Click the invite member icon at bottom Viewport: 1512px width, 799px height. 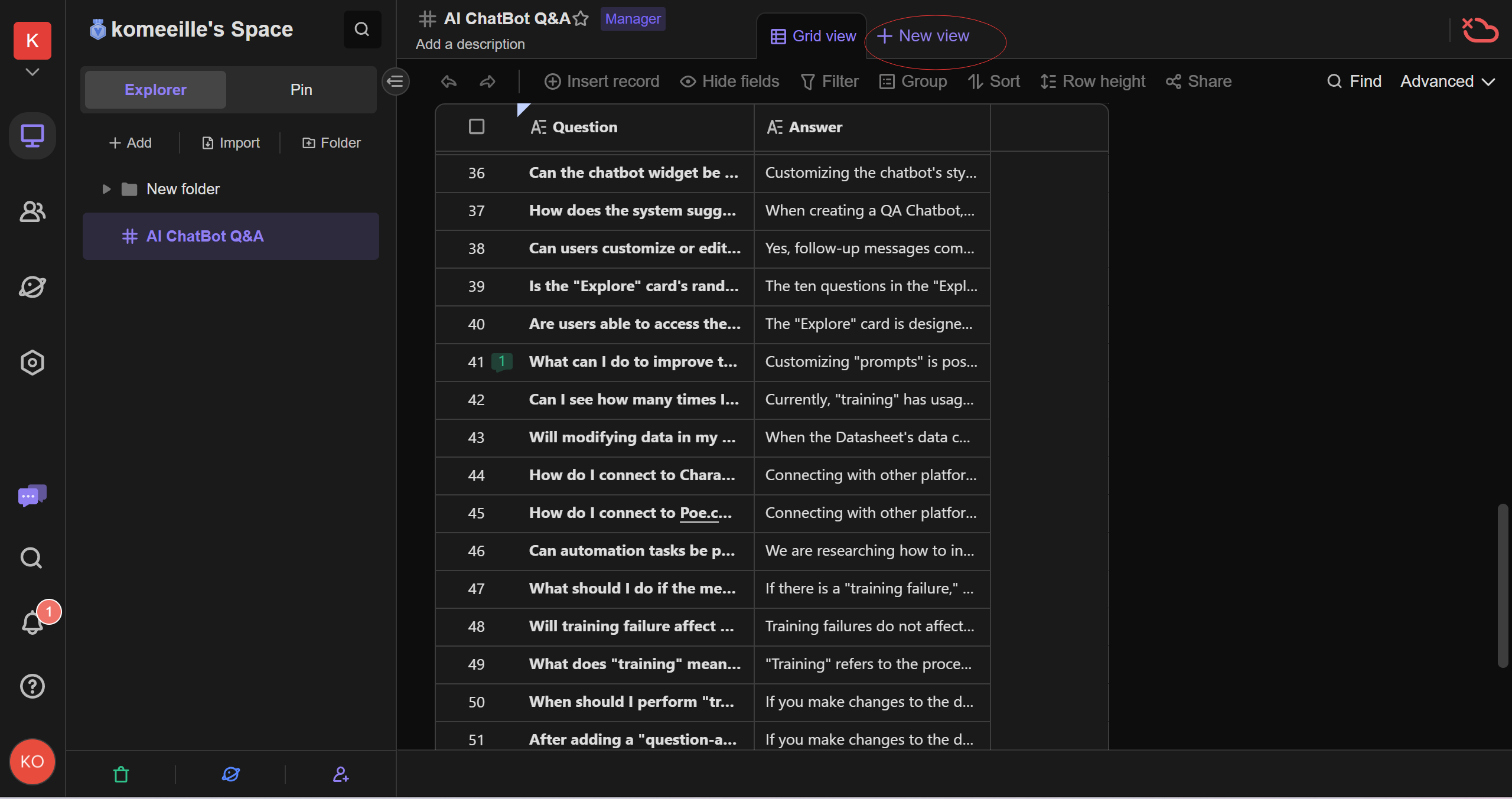pyautogui.click(x=341, y=774)
